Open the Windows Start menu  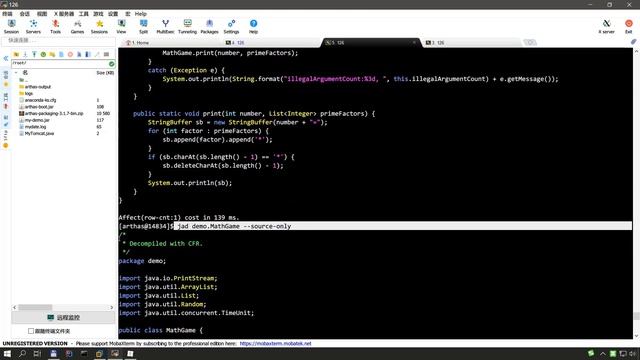[7, 353]
